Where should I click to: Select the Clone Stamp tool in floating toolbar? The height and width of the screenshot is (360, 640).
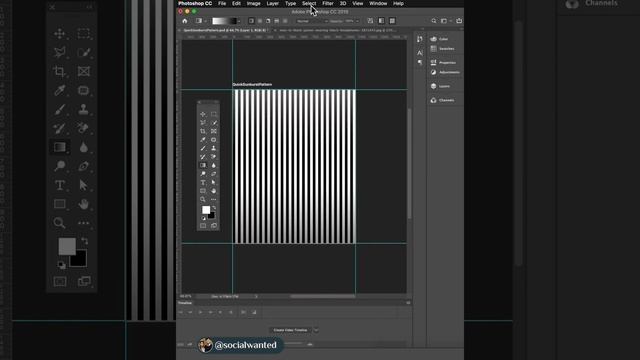(x=213, y=149)
